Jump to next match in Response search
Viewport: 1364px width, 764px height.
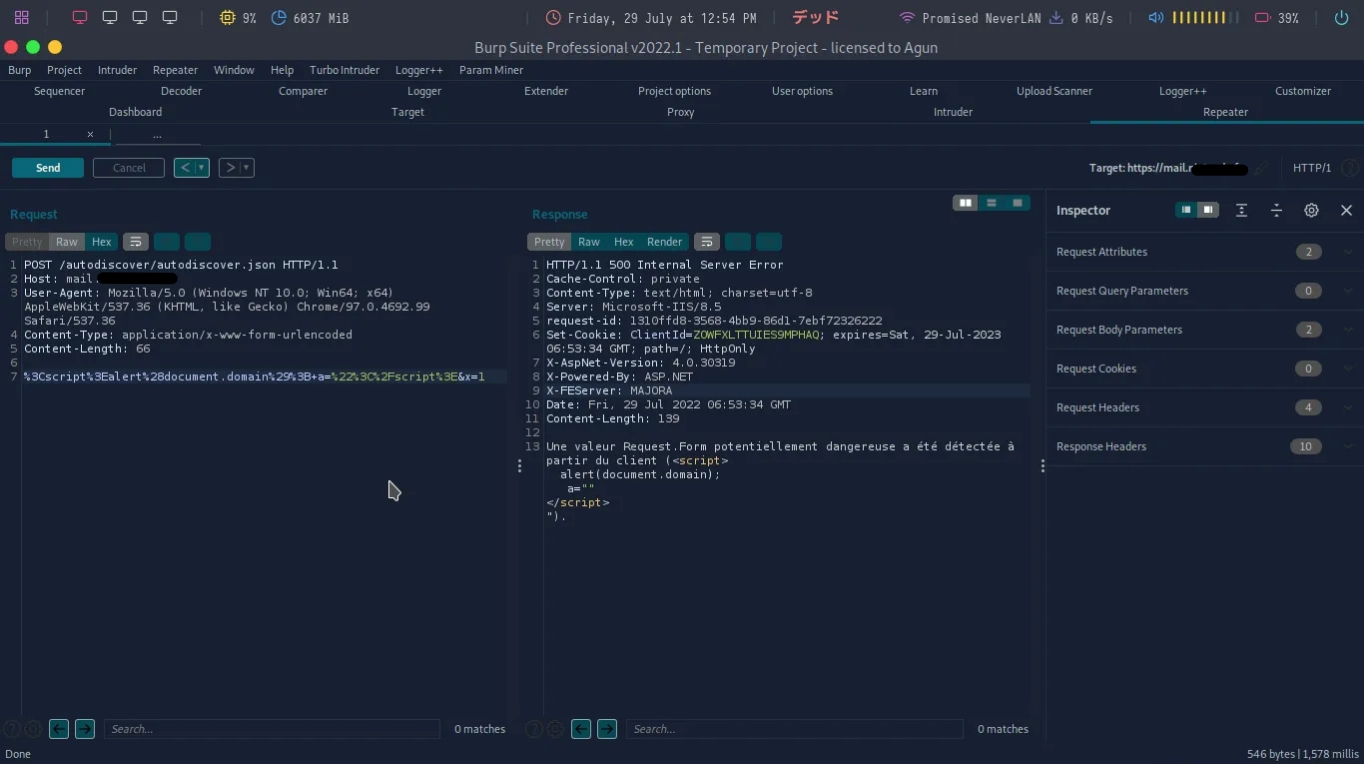pyautogui.click(x=607, y=729)
